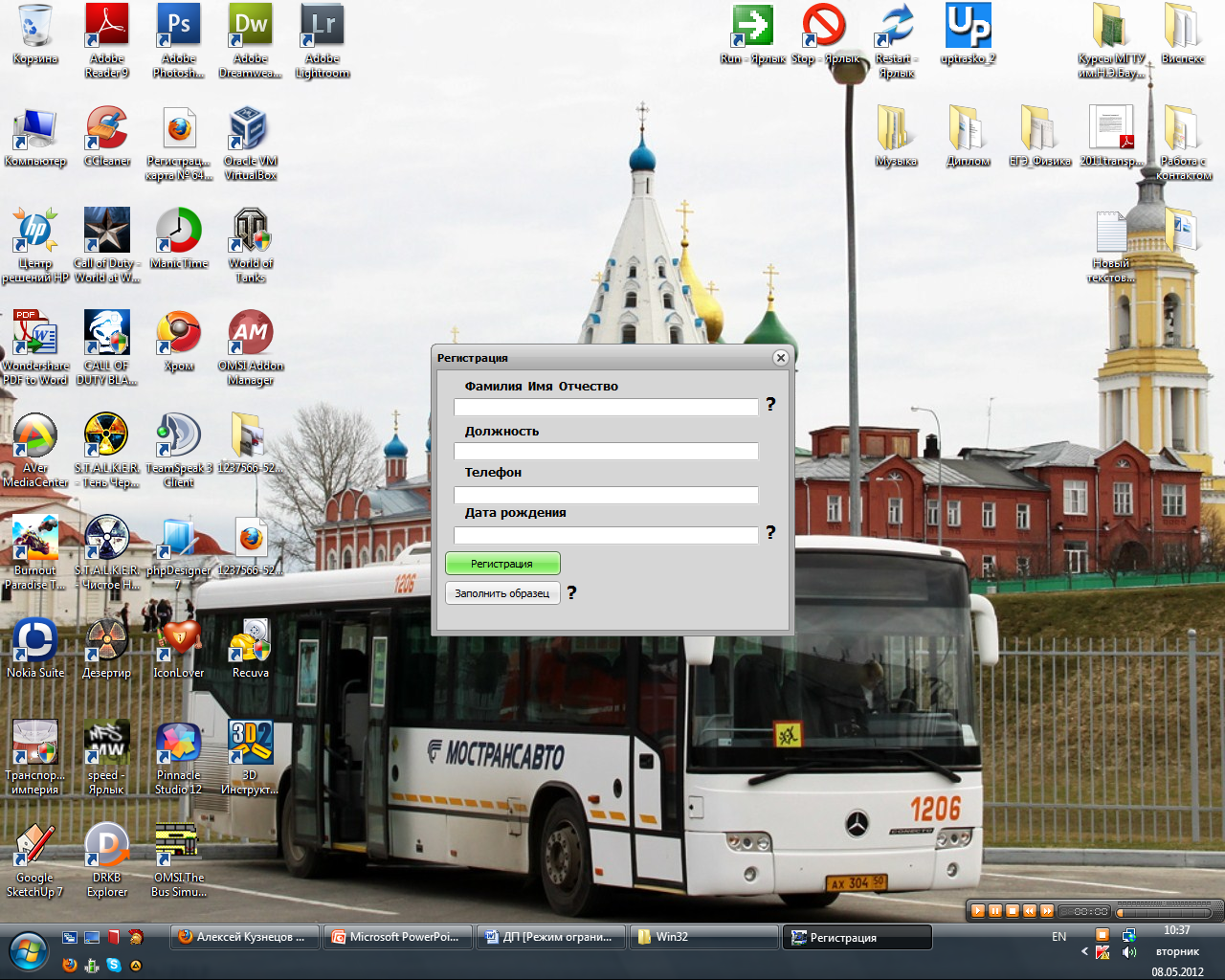Launch TeamSpeak 3 Client shortcut
The width and height of the screenshot is (1225, 980).
pyautogui.click(x=179, y=450)
